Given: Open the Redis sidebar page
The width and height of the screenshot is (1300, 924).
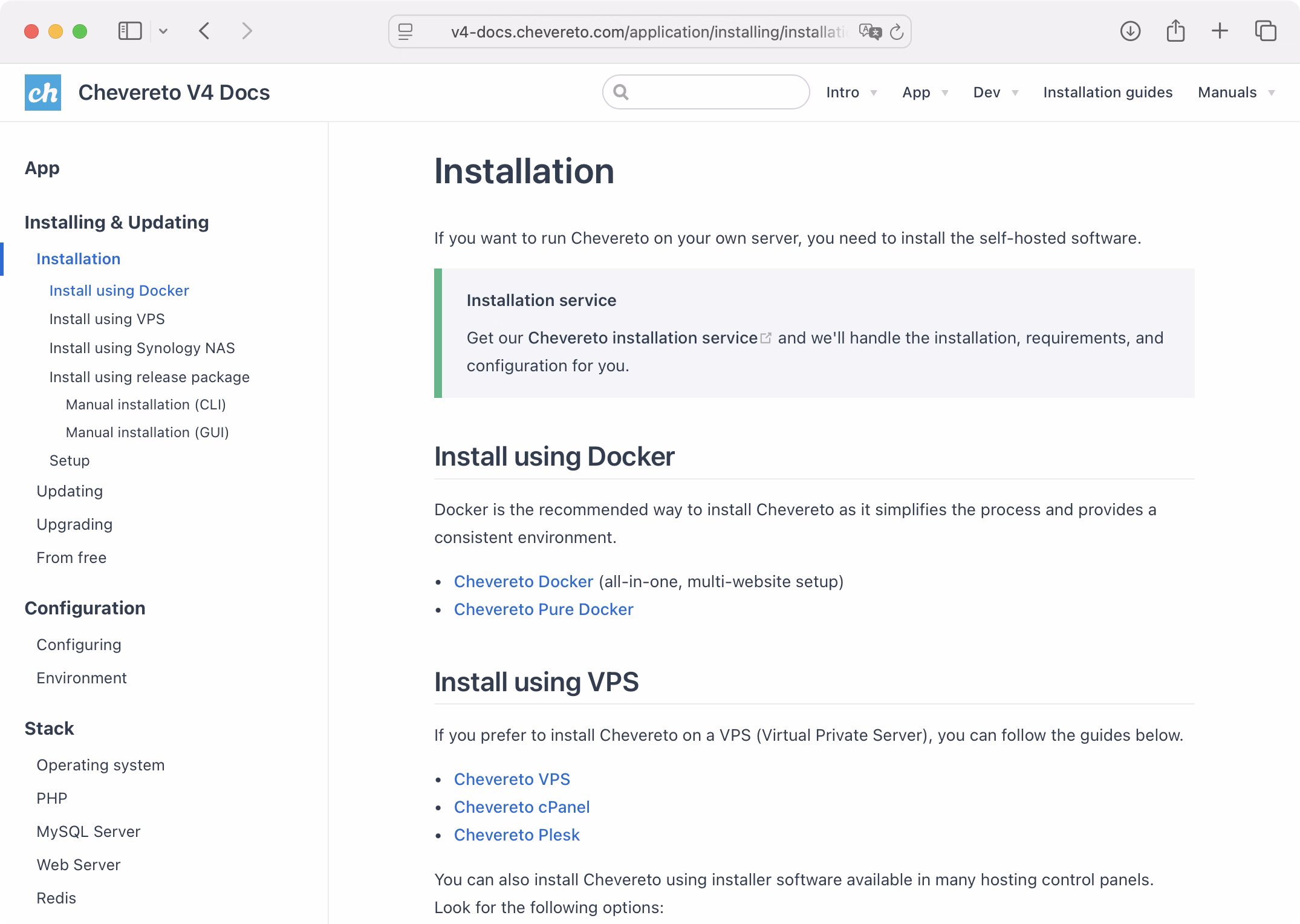Looking at the screenshot, I should (56, 898).
